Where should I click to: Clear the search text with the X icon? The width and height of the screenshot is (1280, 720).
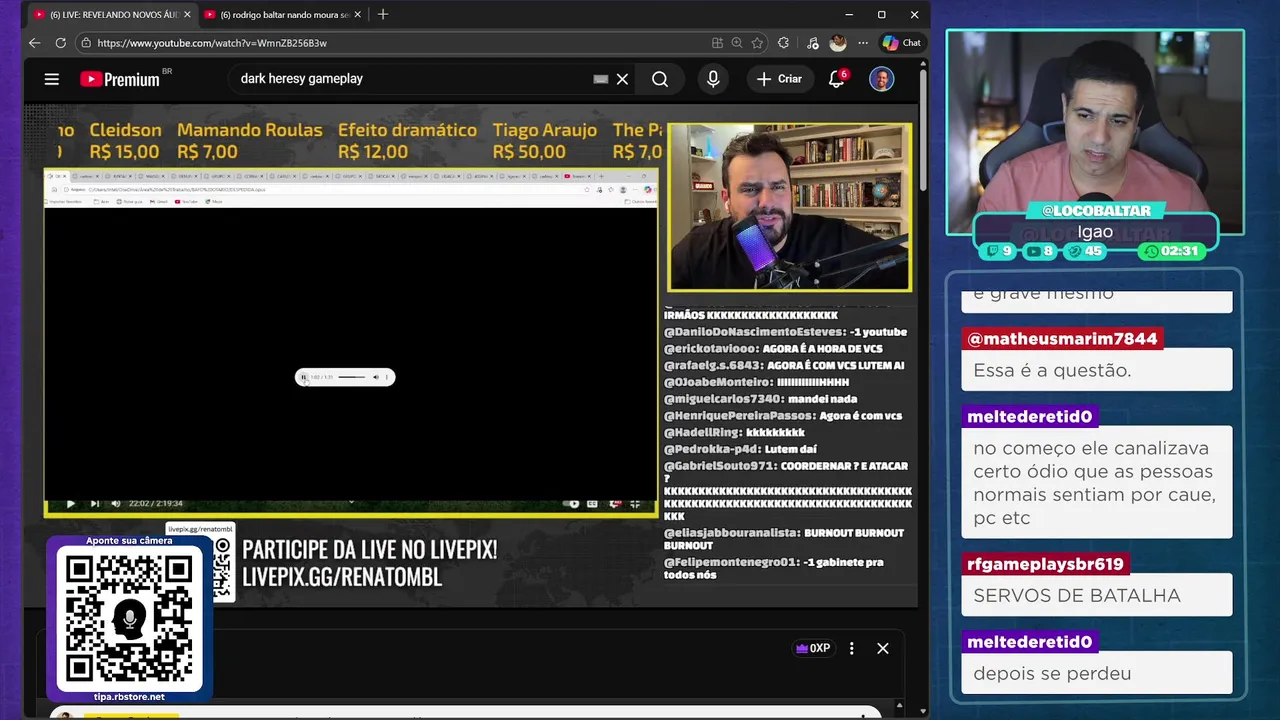622,79
